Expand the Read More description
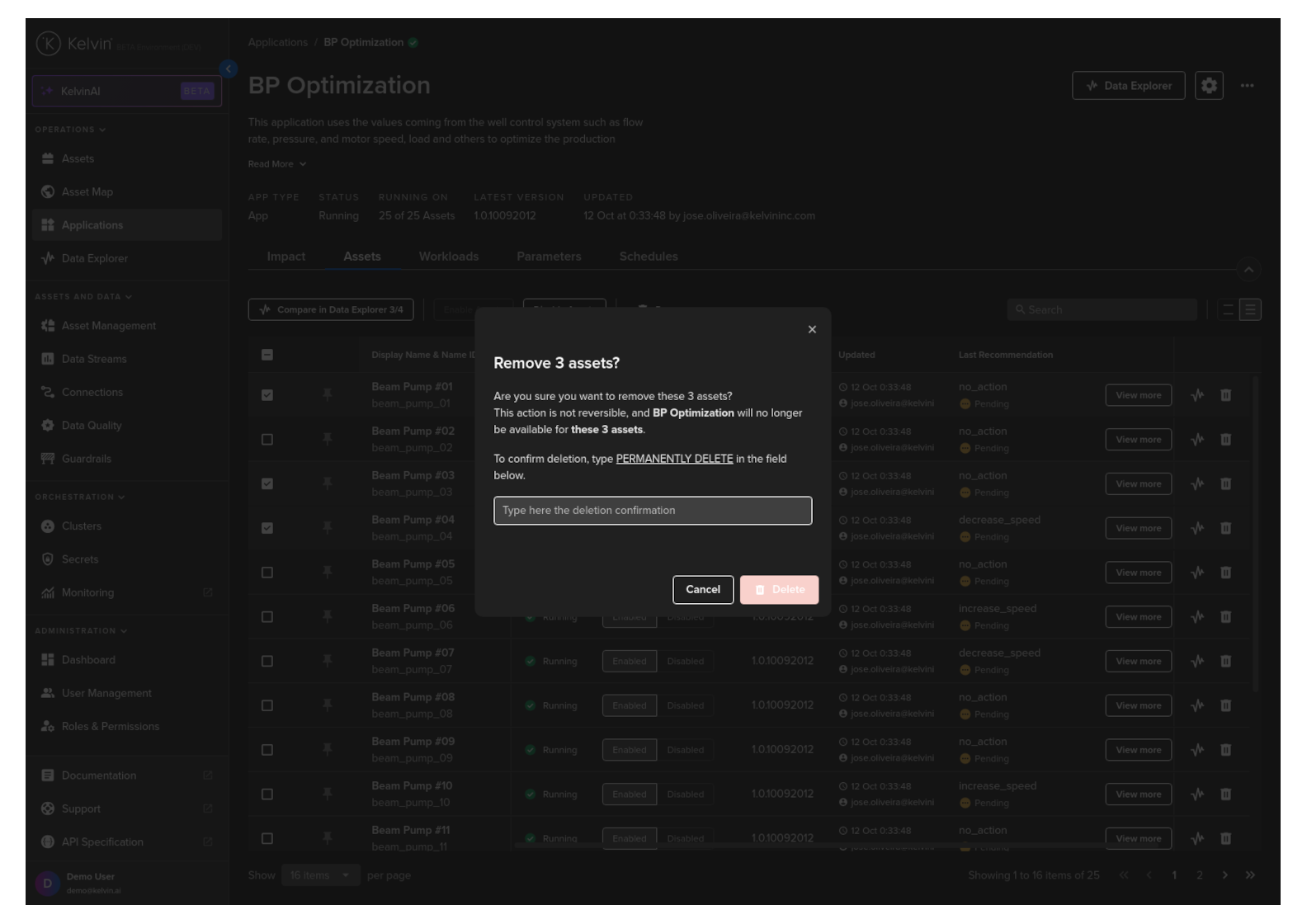Screen dimensions: 1307x924 [x=277, y=164]
